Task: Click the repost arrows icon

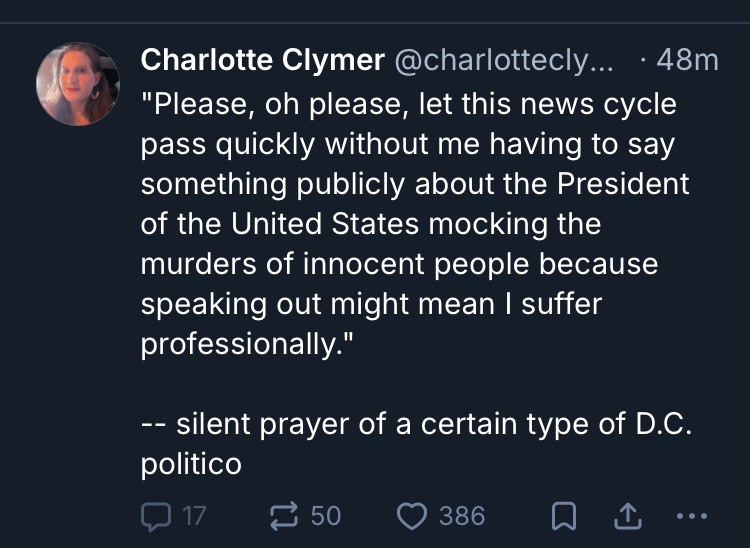Action: point(284,516)
